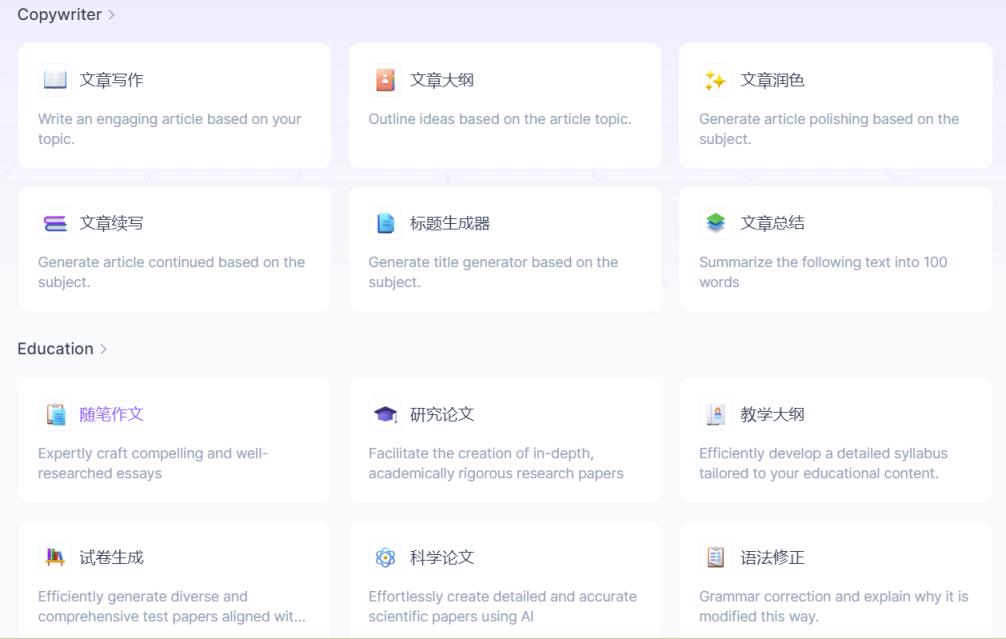The width and height of the screenshot is (1006, 639).
Task: Open the highlighted 随笔作文 title link
Action: click(112, 414)
